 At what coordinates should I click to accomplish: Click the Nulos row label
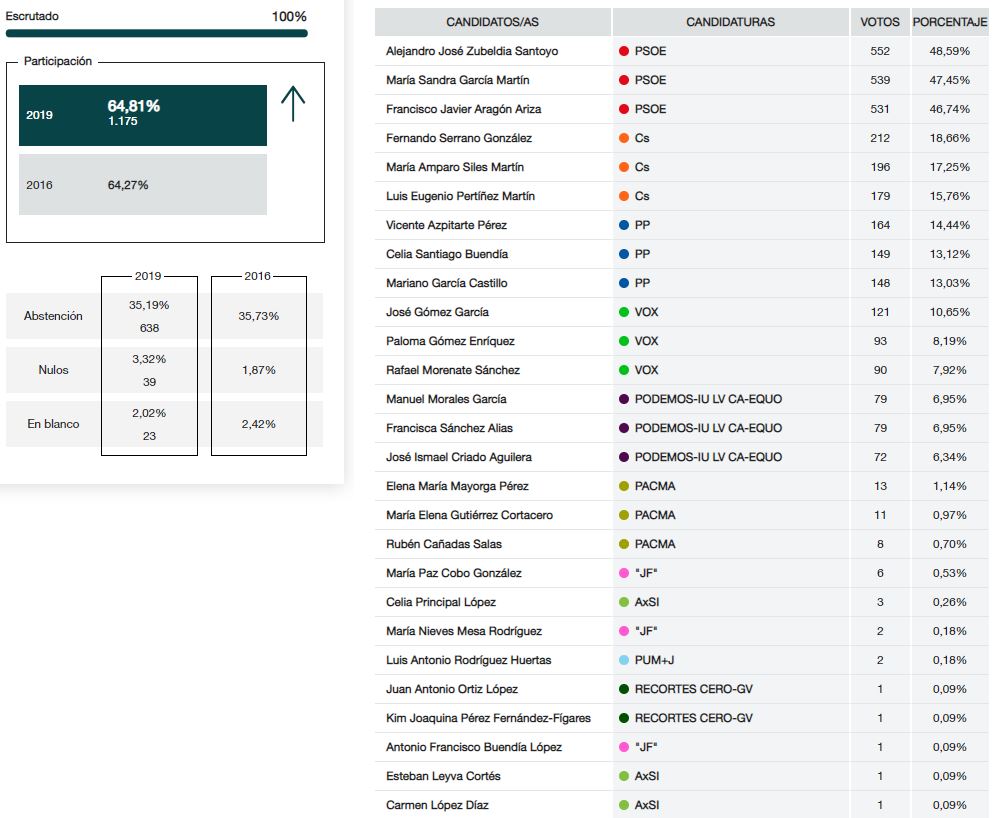coord(53,370)
